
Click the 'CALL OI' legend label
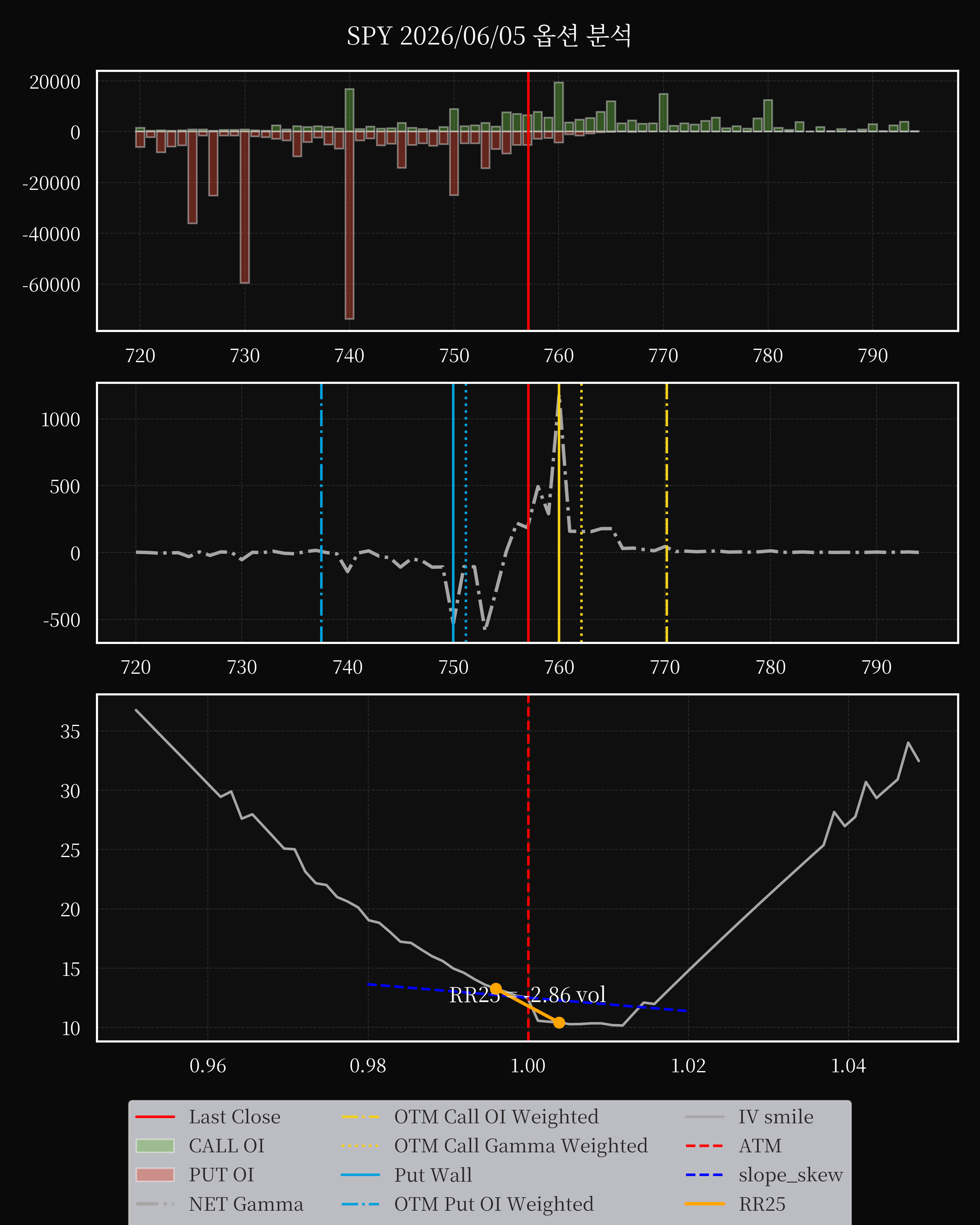click(227, 1146)
